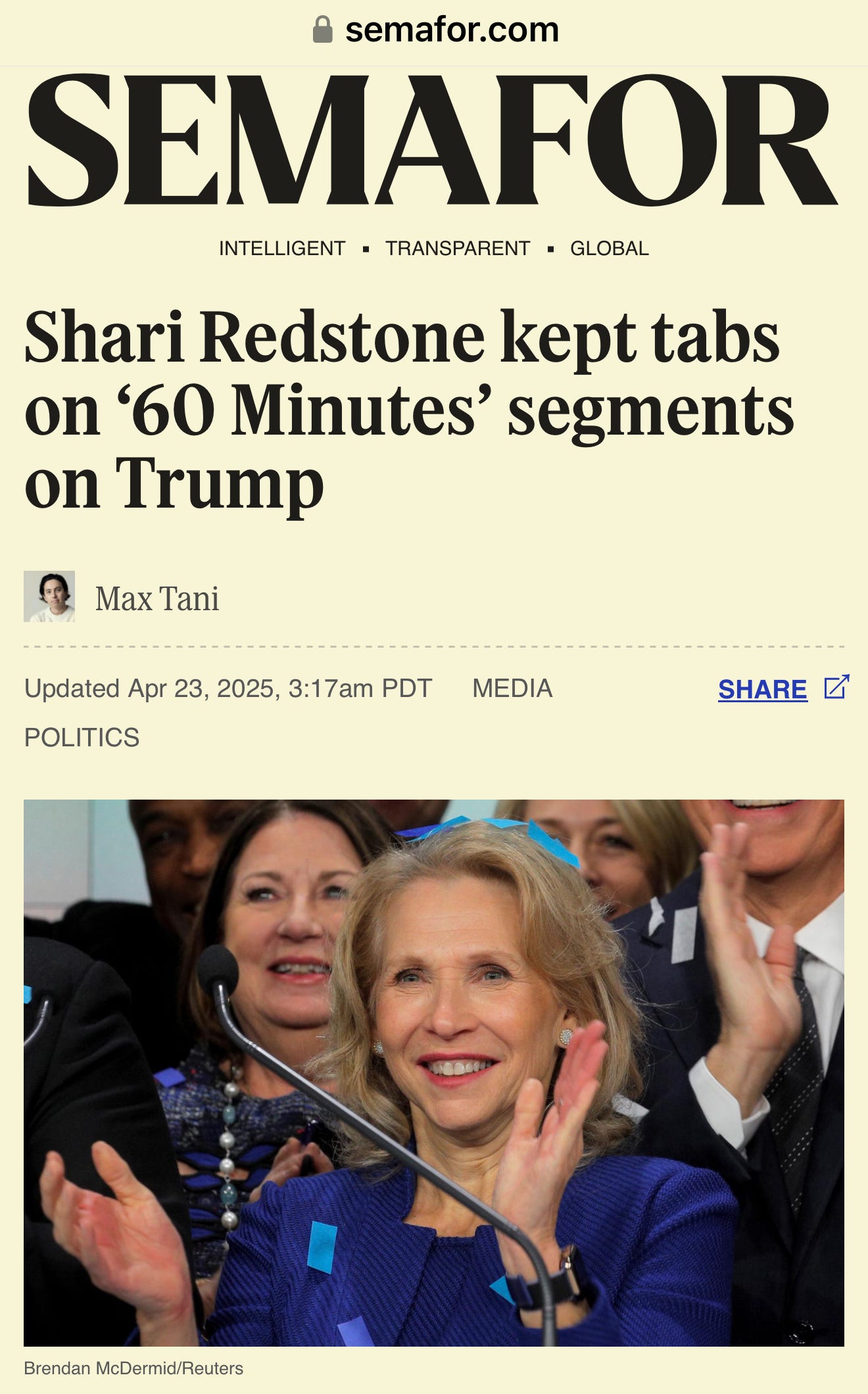Tap the share arrow-box icon

click(836, 686)
